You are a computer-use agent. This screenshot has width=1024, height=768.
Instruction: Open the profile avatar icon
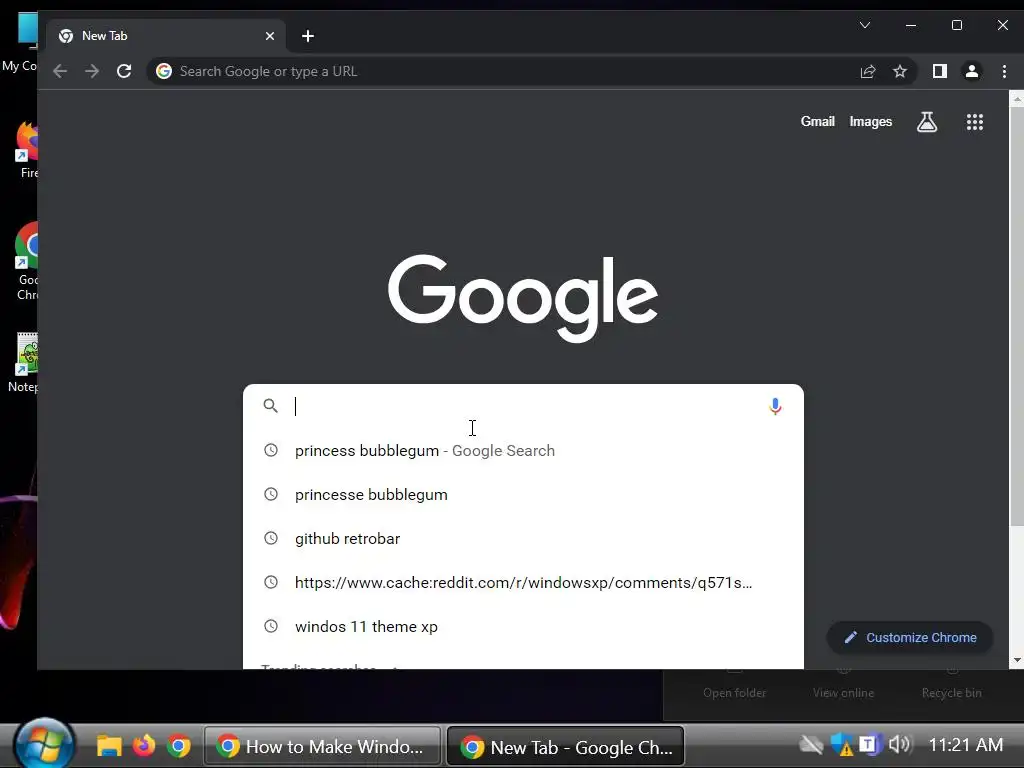(x=972, y=71)
